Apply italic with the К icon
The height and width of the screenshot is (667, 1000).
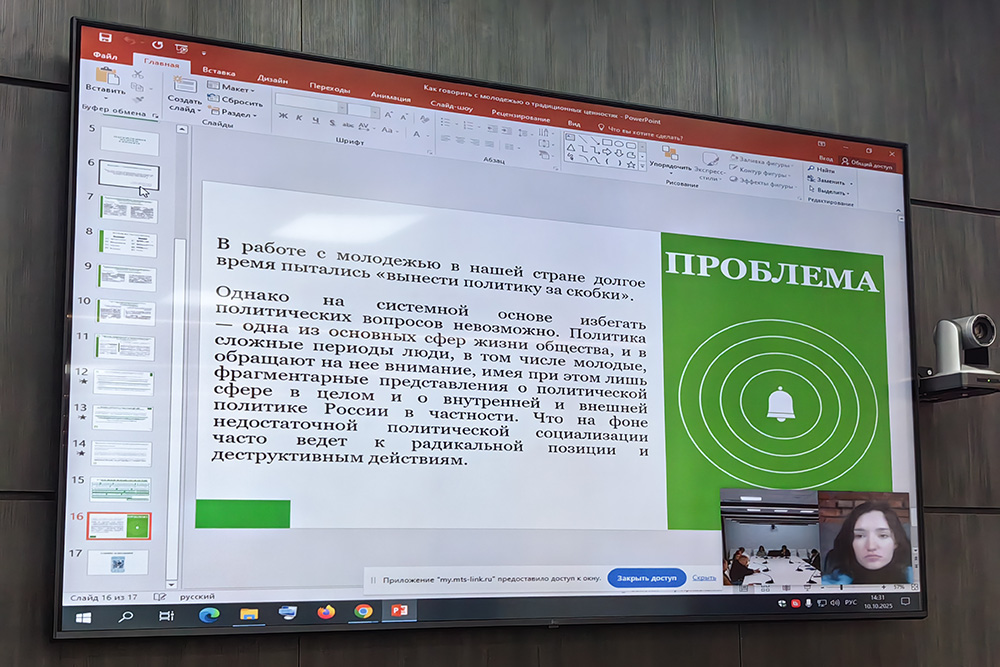pos(300,117)
